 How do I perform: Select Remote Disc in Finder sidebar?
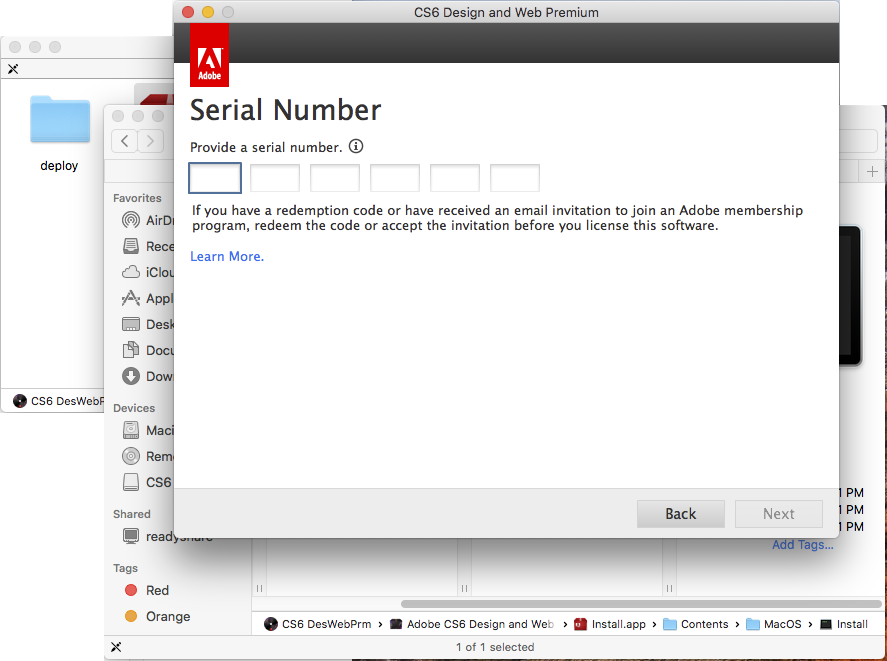point(148,456)
